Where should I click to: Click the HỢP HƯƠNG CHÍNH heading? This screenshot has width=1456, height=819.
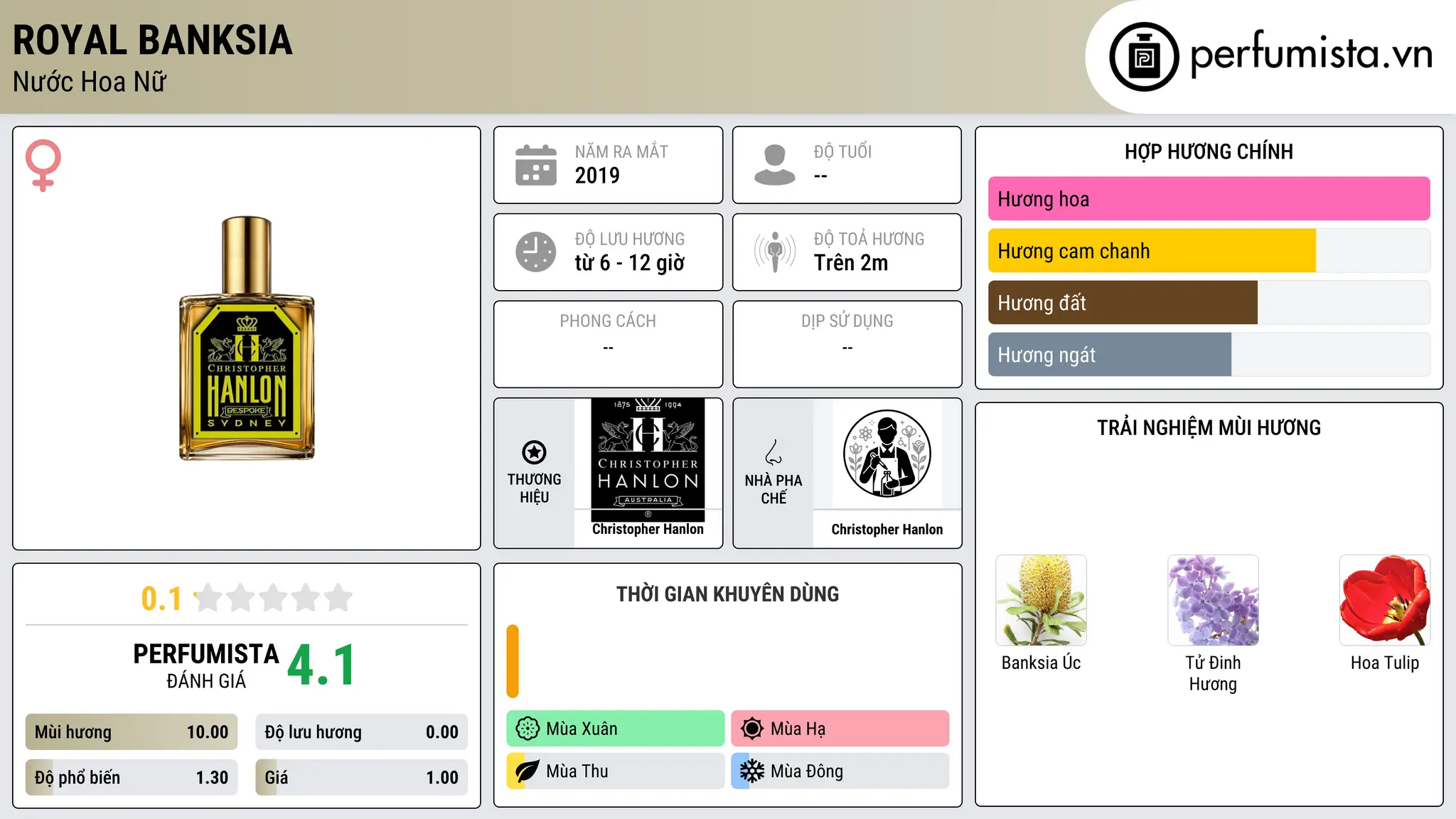point(1209,152)
